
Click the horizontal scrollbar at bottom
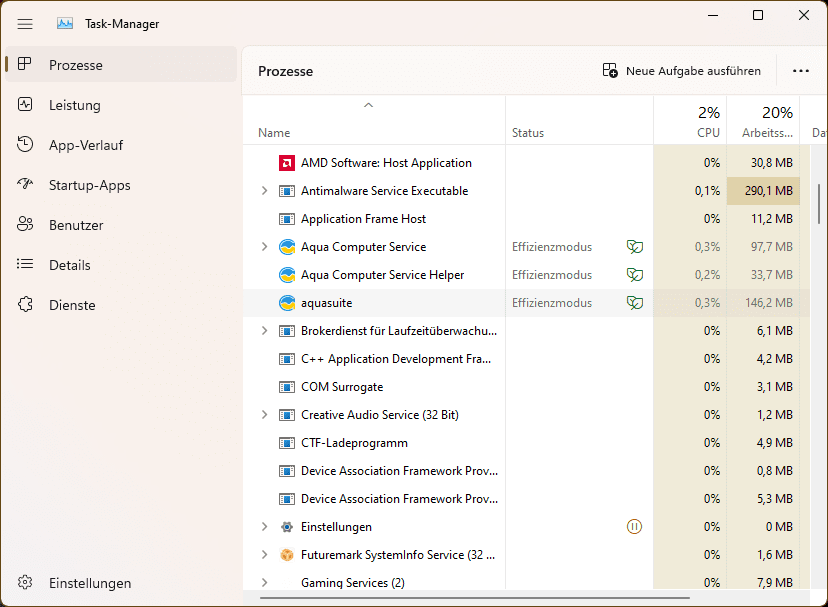(474, 598)
